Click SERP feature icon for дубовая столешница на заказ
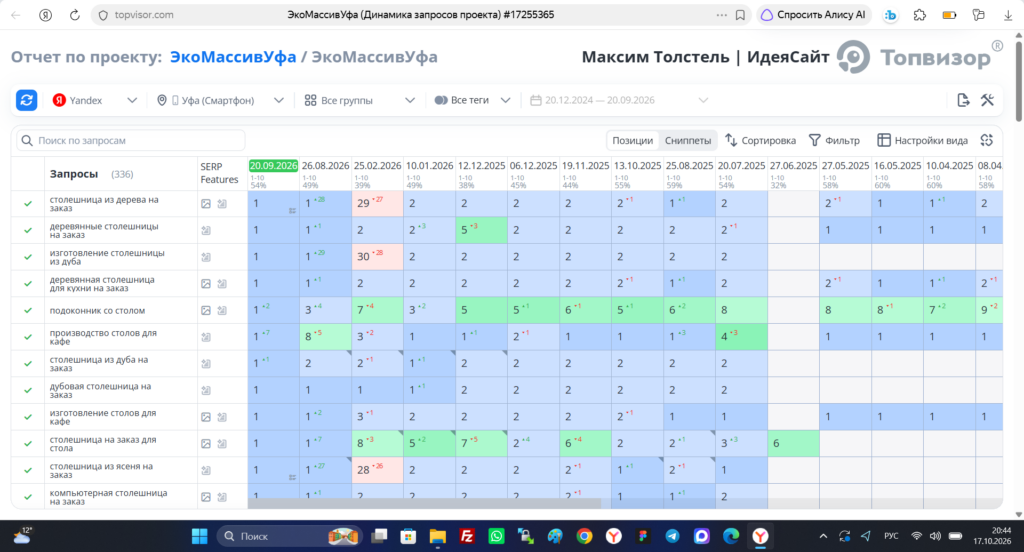The image size is (1024, 552). tap(206, 390)
